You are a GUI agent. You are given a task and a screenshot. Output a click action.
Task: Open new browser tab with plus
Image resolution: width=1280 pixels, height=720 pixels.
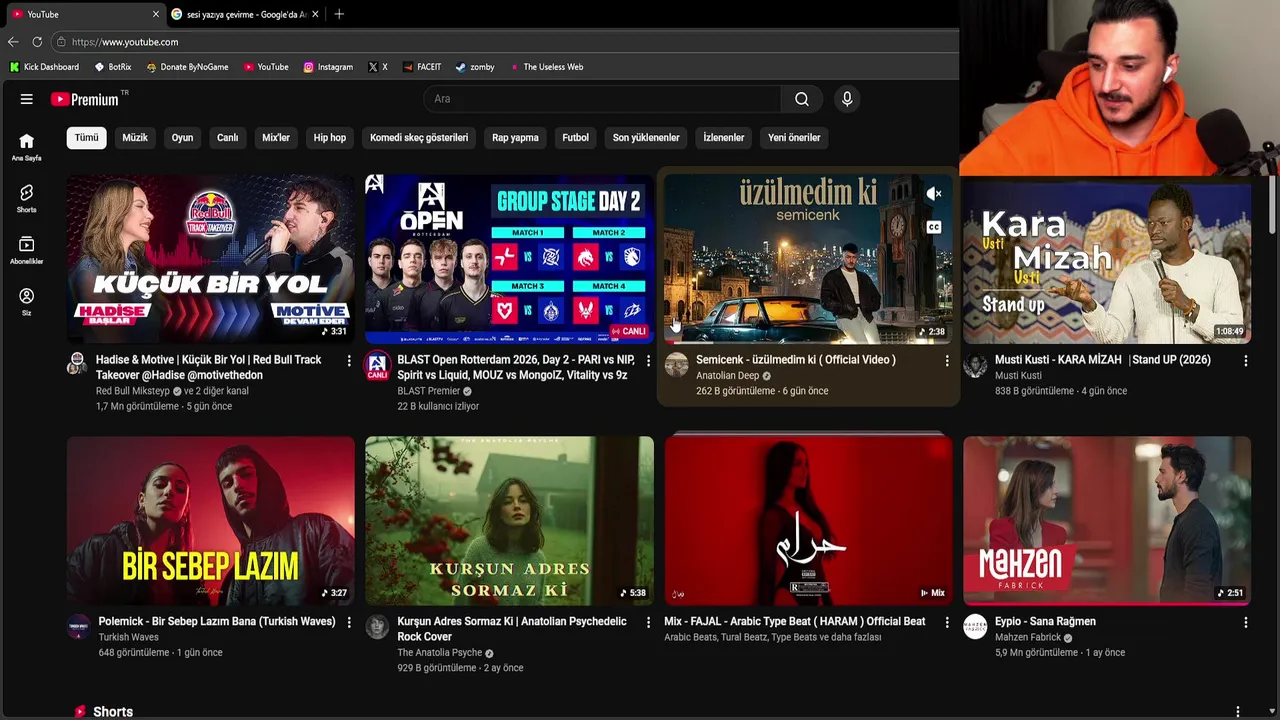[x=339, y=14]
